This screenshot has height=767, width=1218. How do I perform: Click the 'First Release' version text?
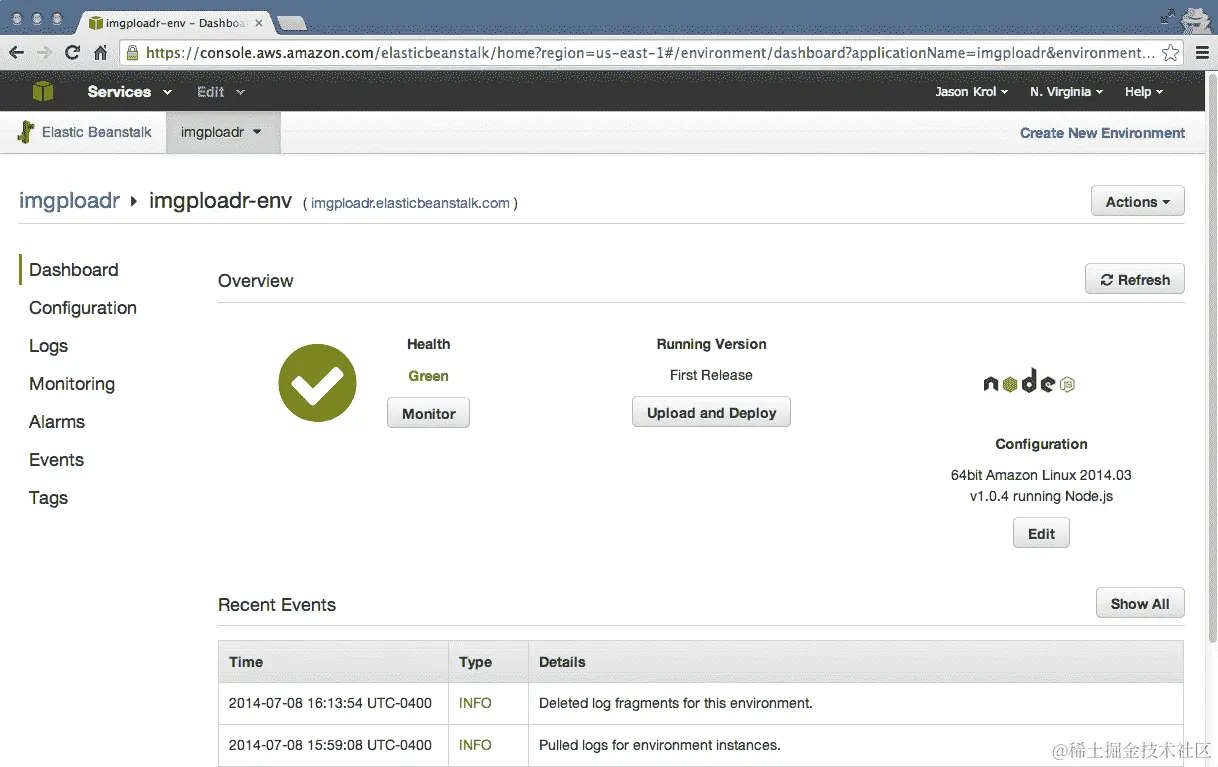[711, 375]
